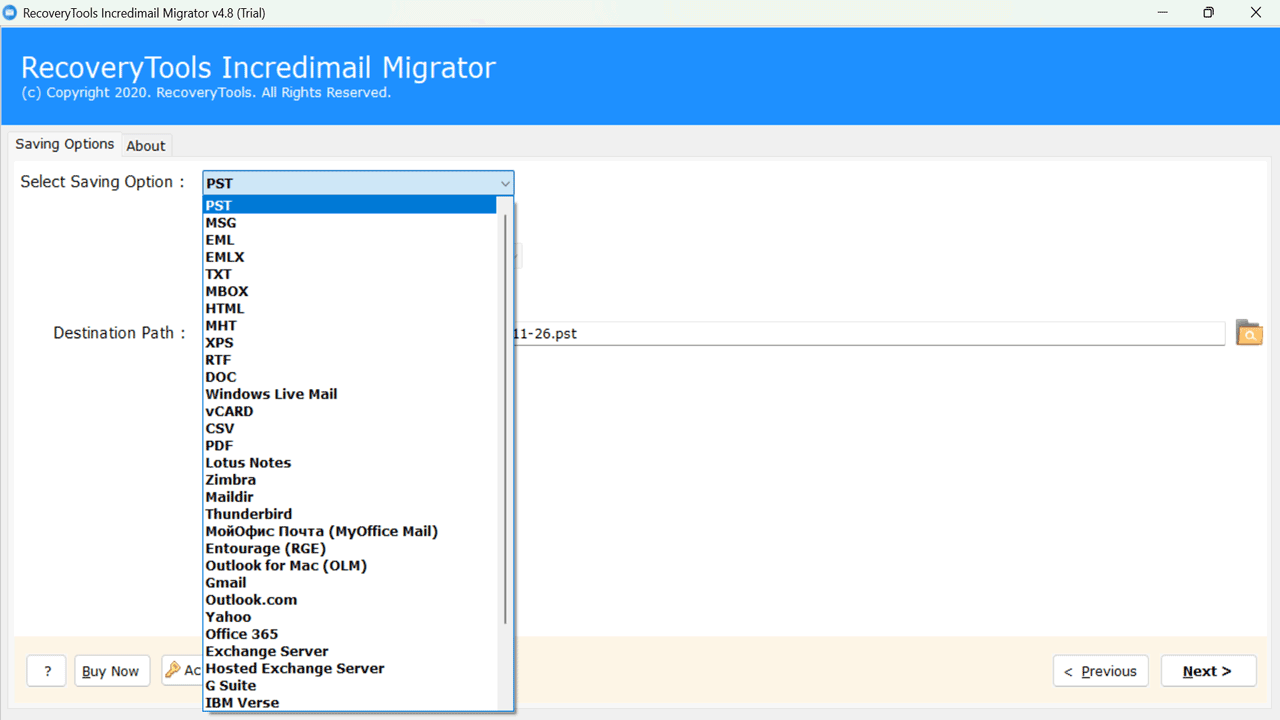The width and height of the screenshot is (1280, 720).
Task: Proceed with the Next button
Action: pos(1208,671)
